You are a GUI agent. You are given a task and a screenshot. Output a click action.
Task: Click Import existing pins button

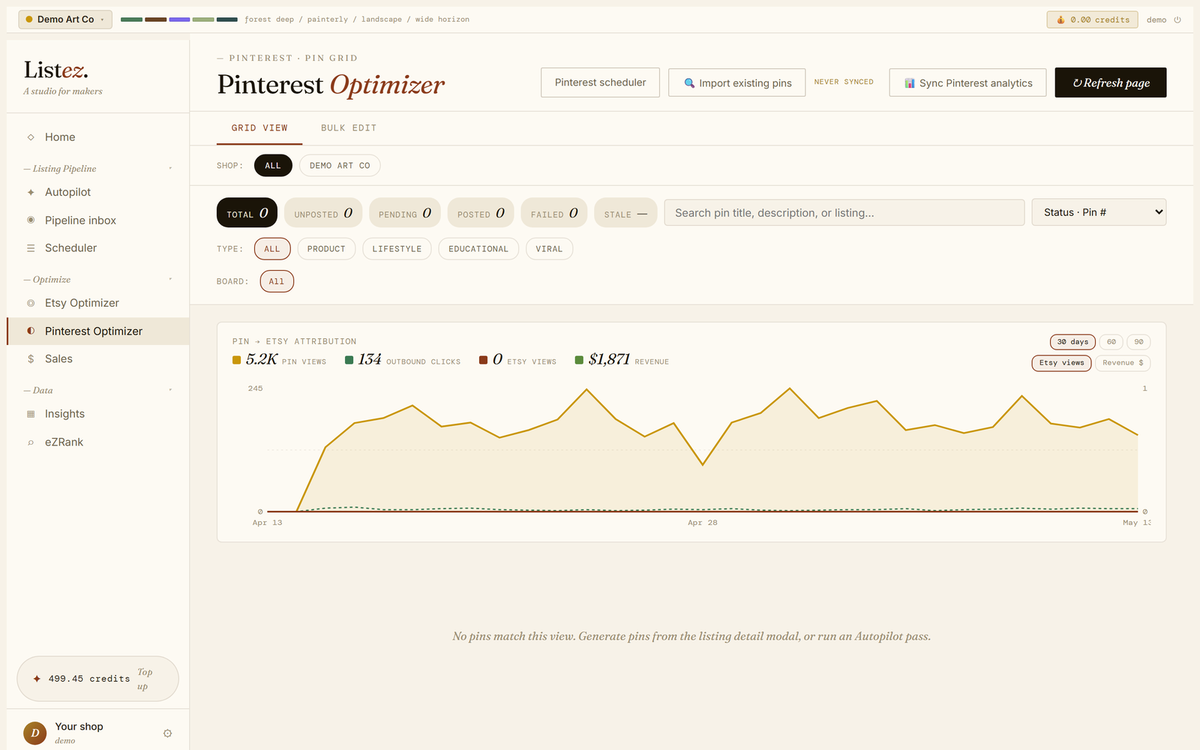coord(738,83)
